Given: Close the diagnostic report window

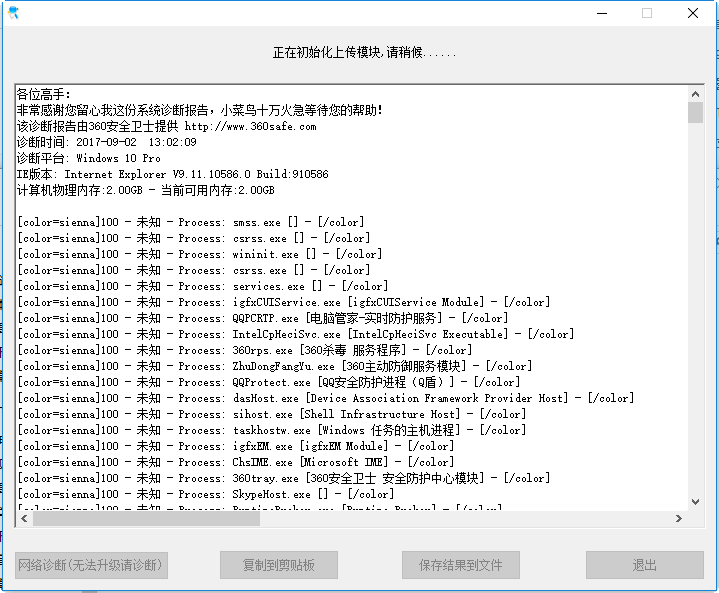Looking at the screenshot, I should [x=692, y=13].
